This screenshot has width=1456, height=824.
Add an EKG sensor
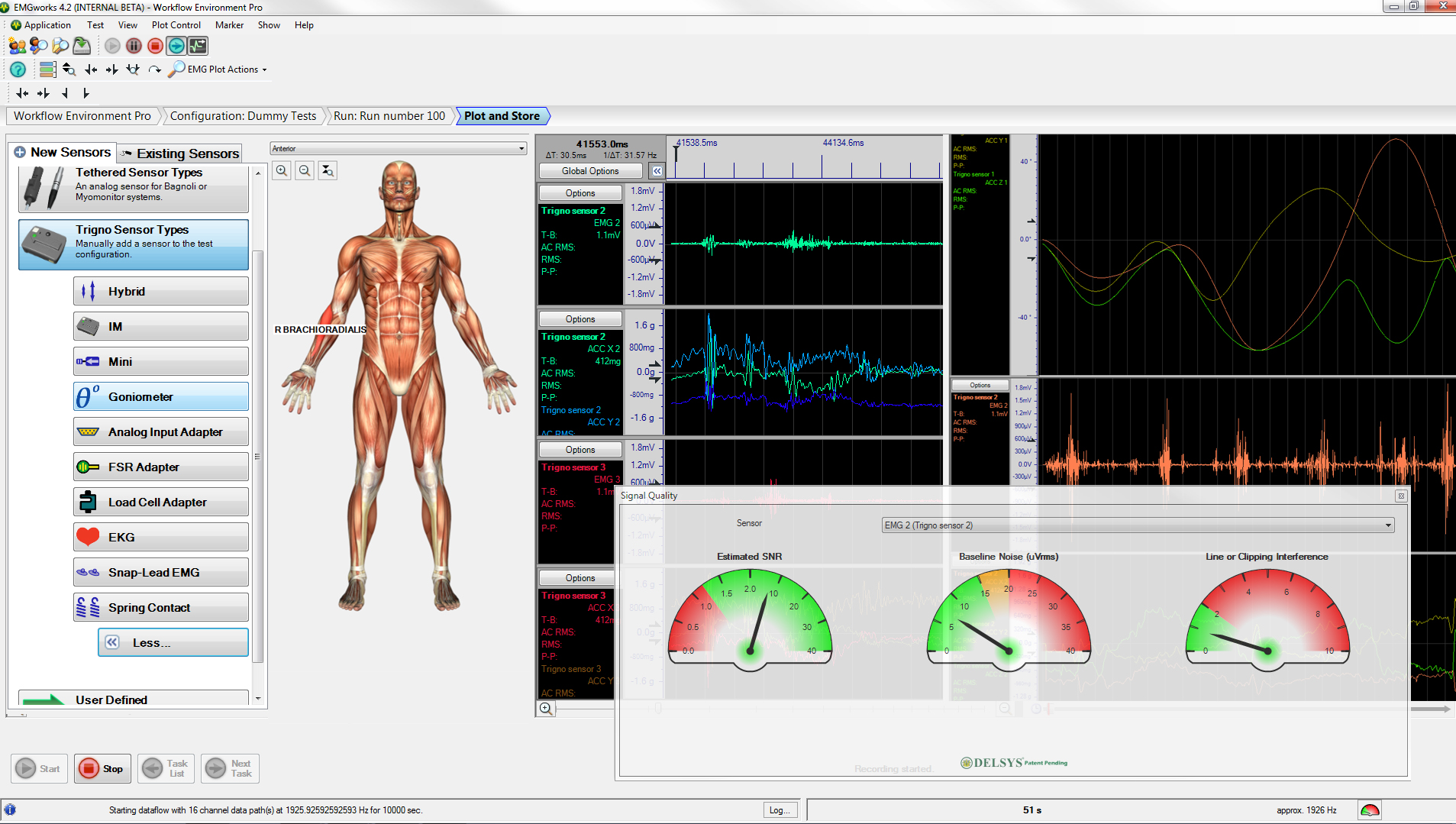point(161,537)
